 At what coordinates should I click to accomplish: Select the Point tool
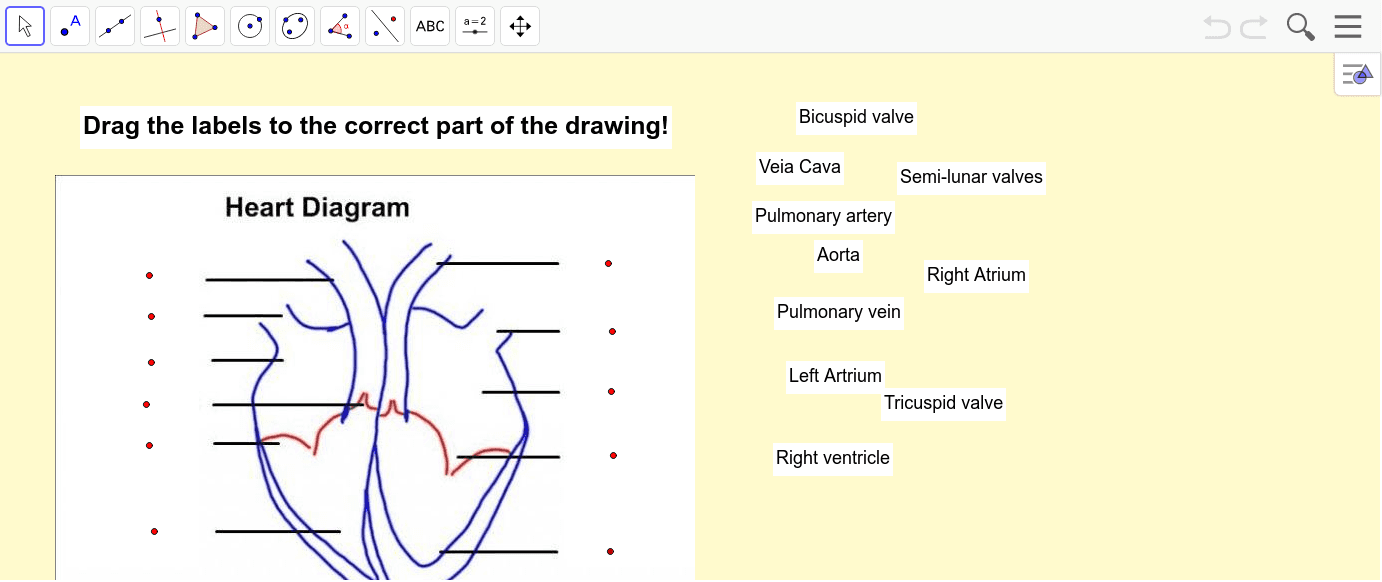(70, 26)
